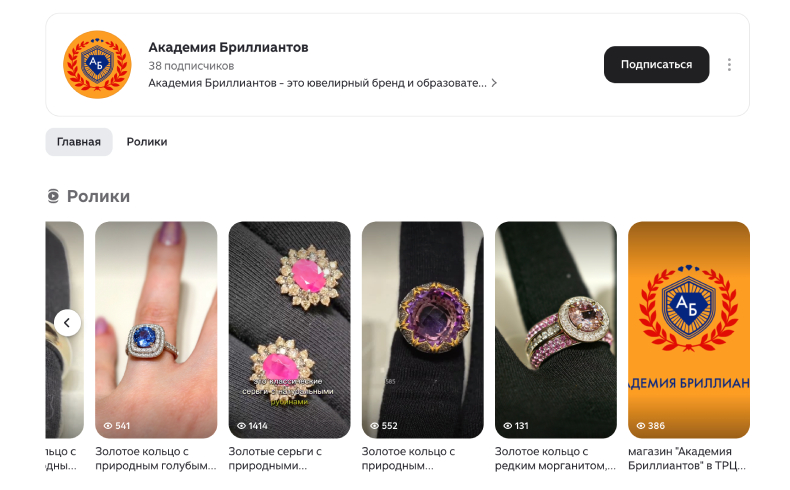Open the purple amethyst ring video thumbnail
This screenshot has width=790, height=490.
[x=422, y=330]
